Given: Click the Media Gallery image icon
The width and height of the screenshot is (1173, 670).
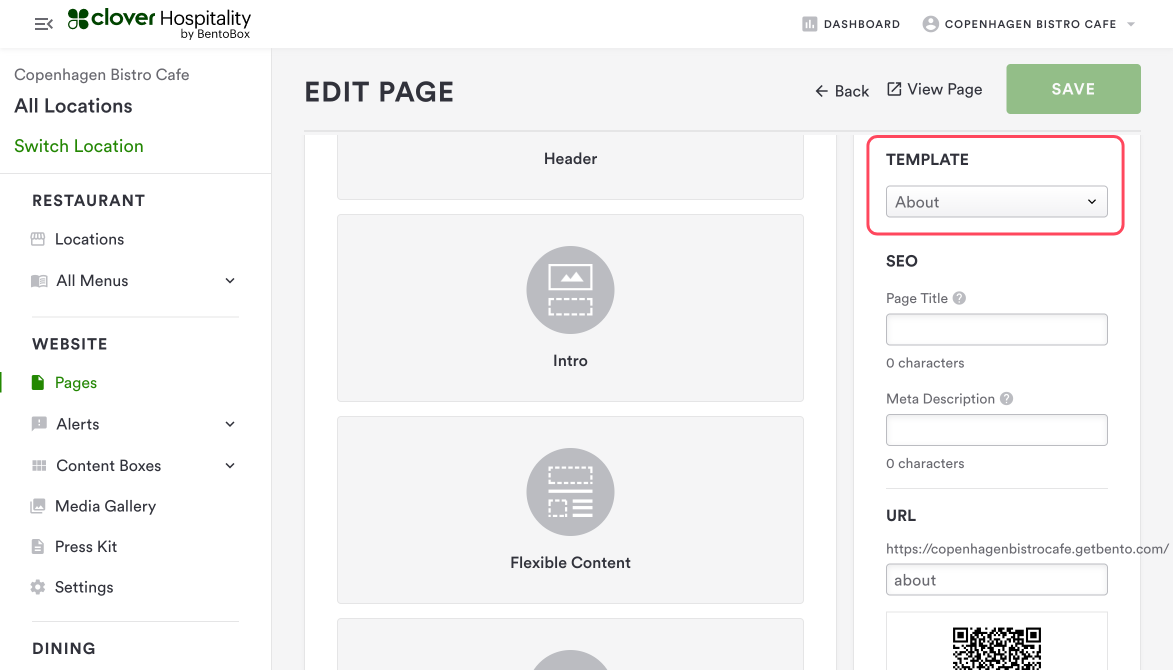Looking at the screenshot, I should (x=38, y=506).
